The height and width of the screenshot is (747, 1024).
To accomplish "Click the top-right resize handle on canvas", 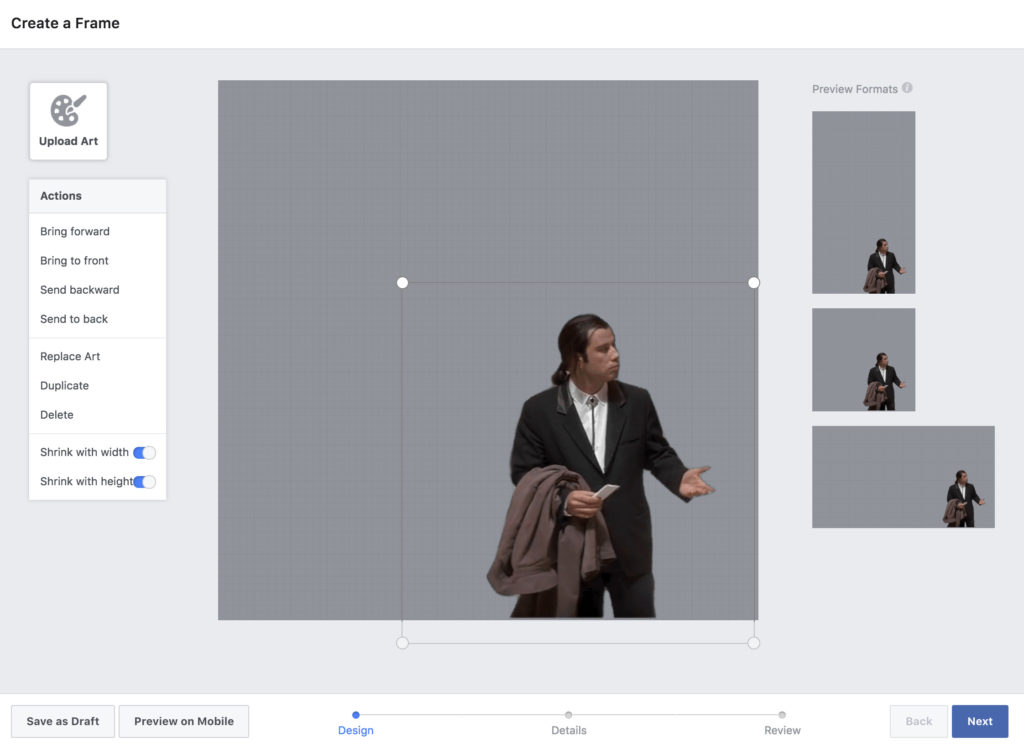I will coord(753,282).
